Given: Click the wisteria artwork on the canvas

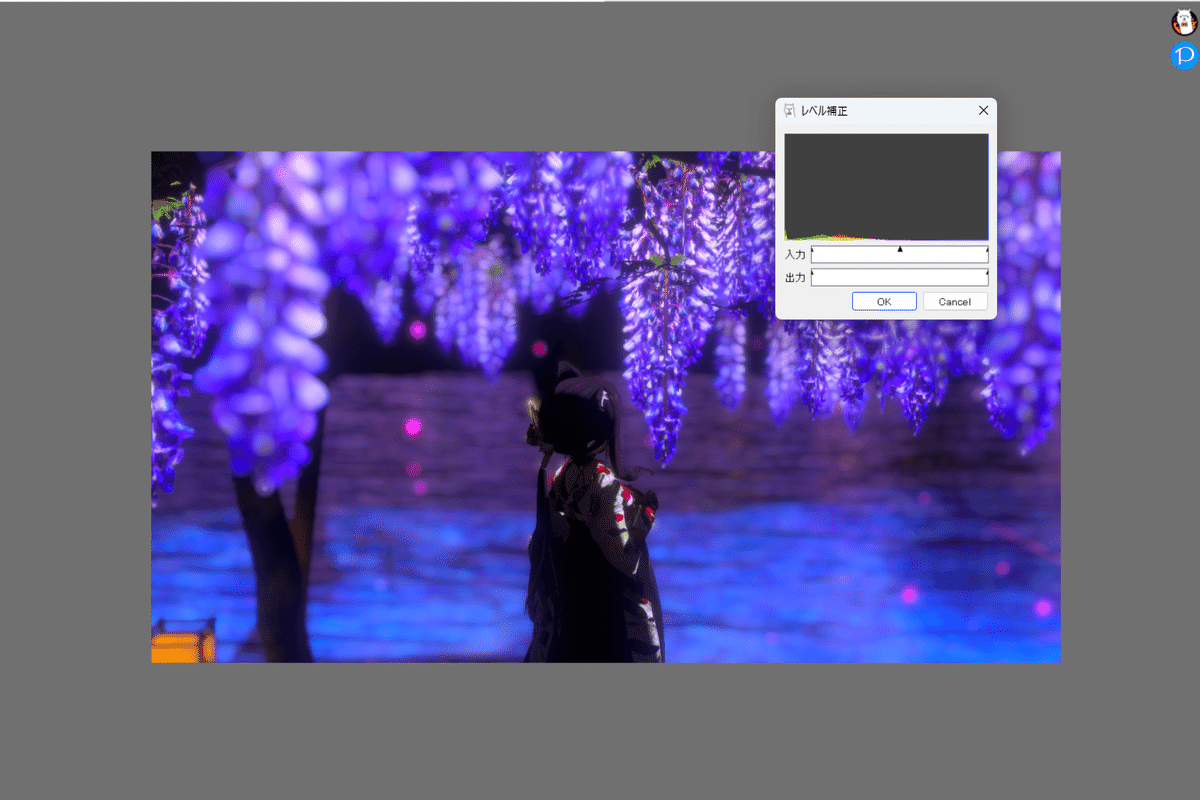Looking at the screenshot, I should tap(605, 406).
